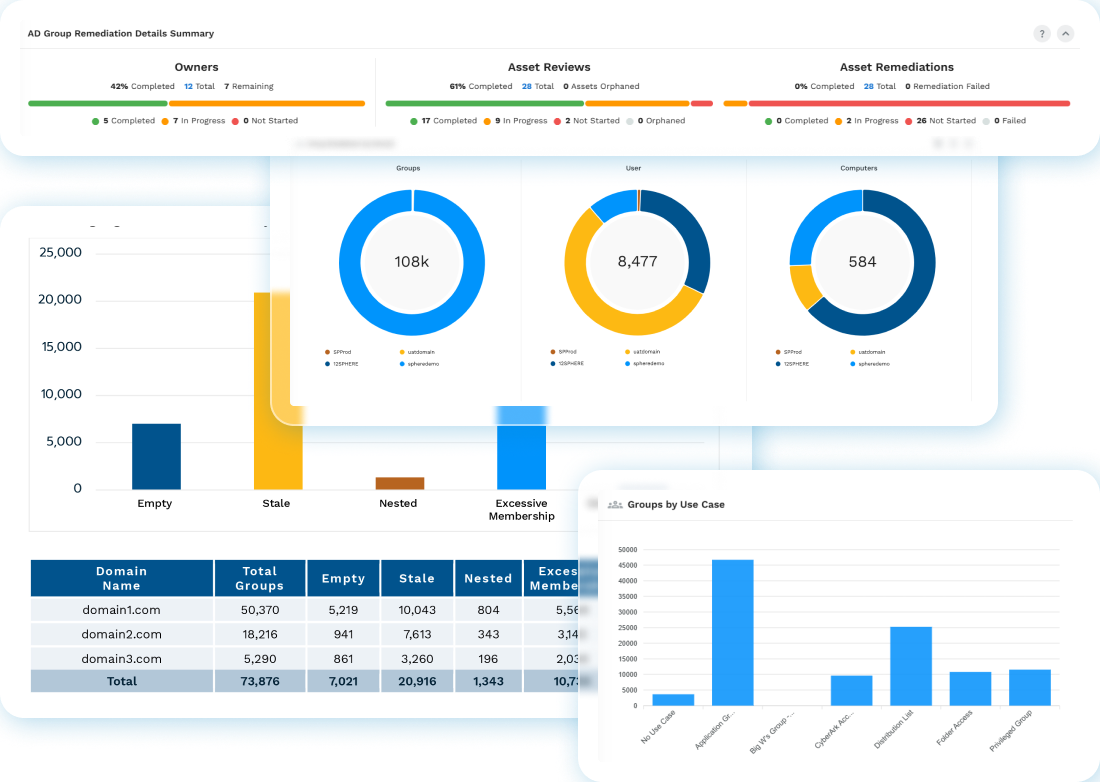Select the tallest Application Gr... bar
Viewport: 1100px width, 782px height.
[x=732, y=632]
